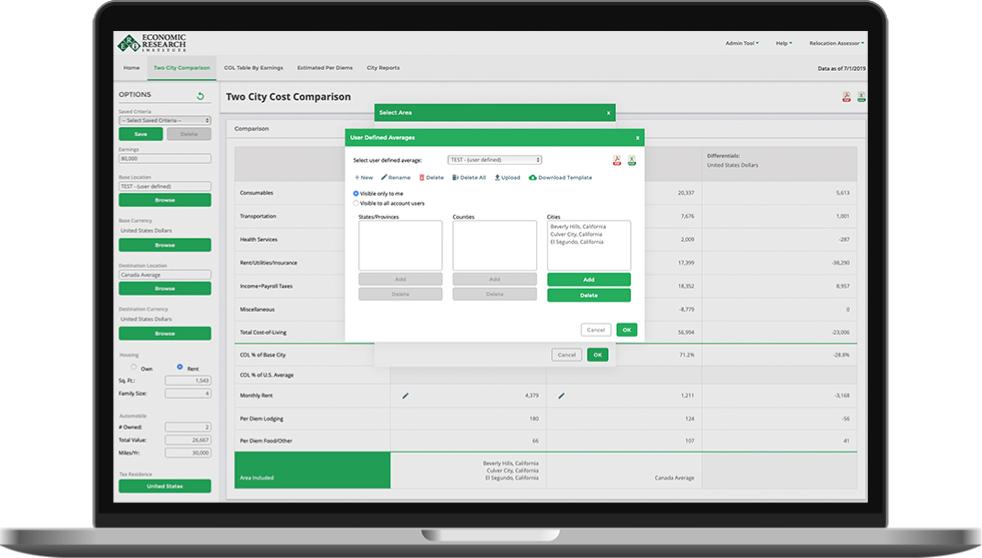This screenshot has height=558, width=982.
Task: Click the United States tax residence button
Action: (x=164, y=486)
